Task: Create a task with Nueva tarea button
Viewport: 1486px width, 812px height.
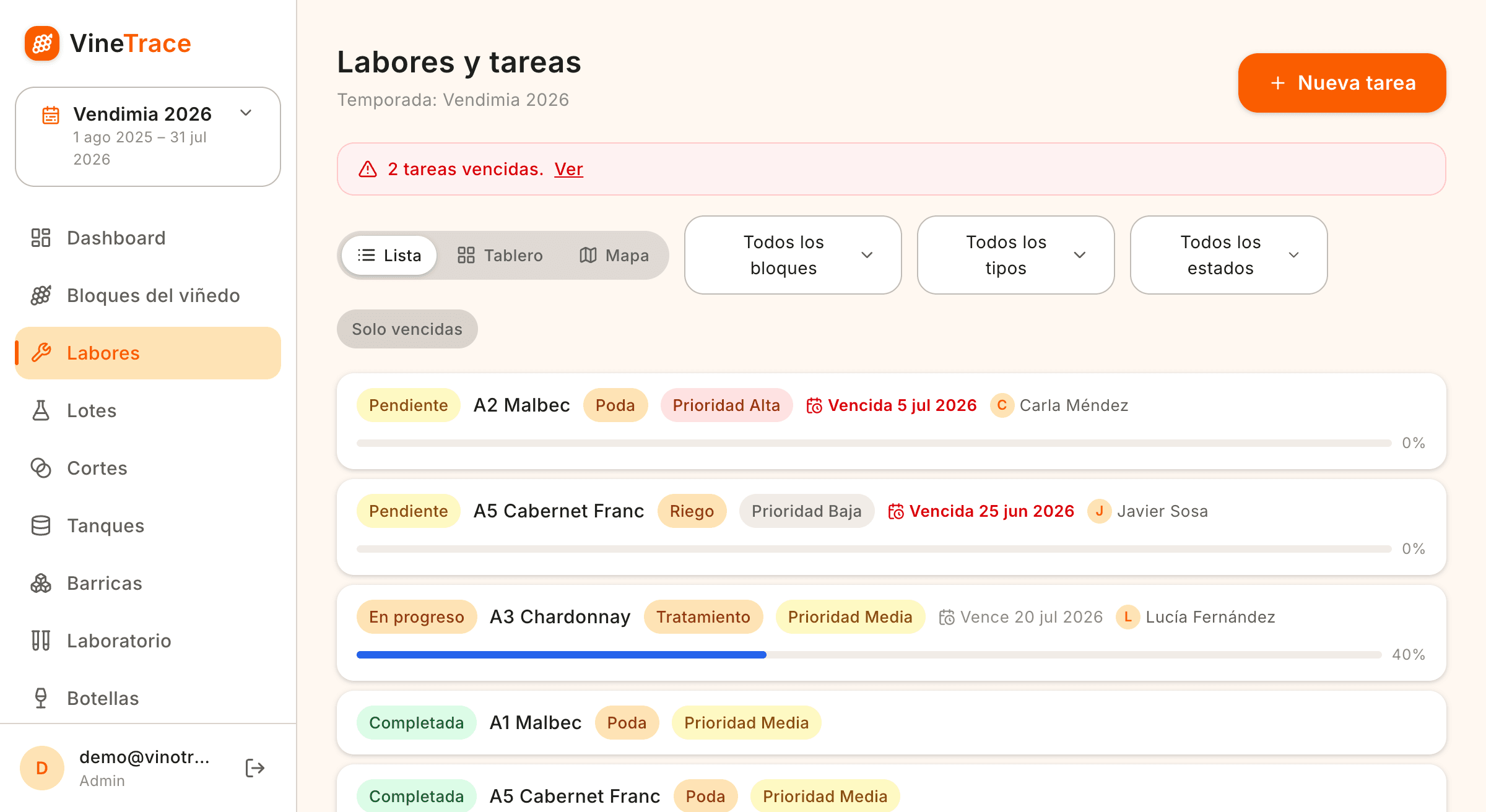Action: tap(1342, 83)
